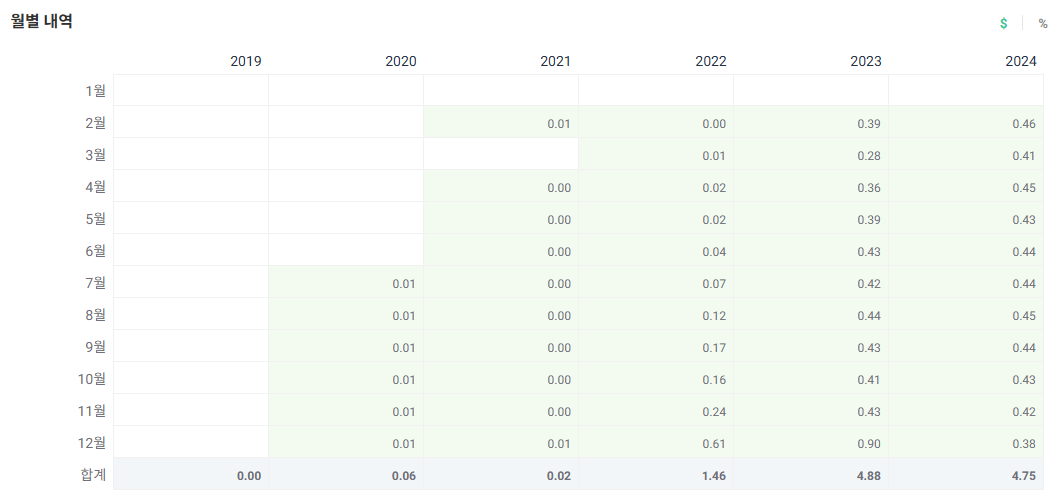1061x501 pixels.
Task: Click 2022 total 1.46
Action: point(714,476)
